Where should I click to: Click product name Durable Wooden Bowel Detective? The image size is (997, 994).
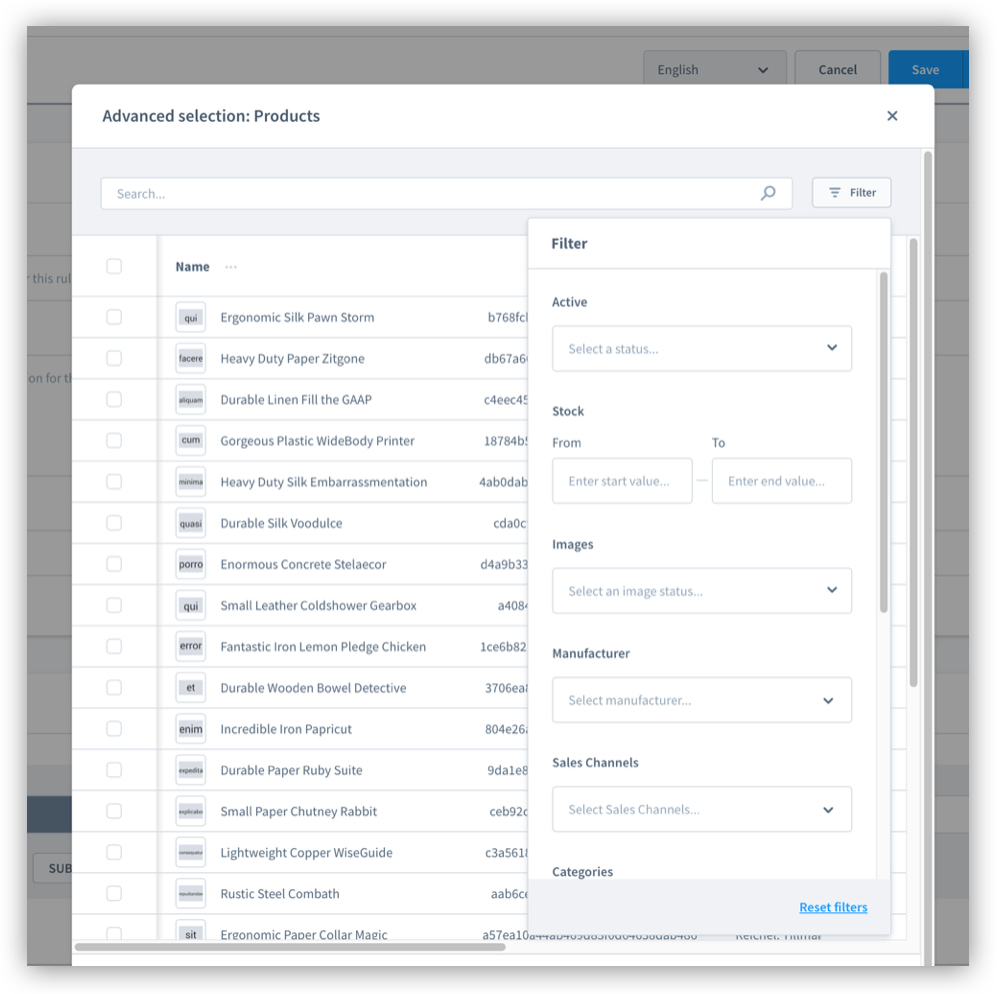313,687
